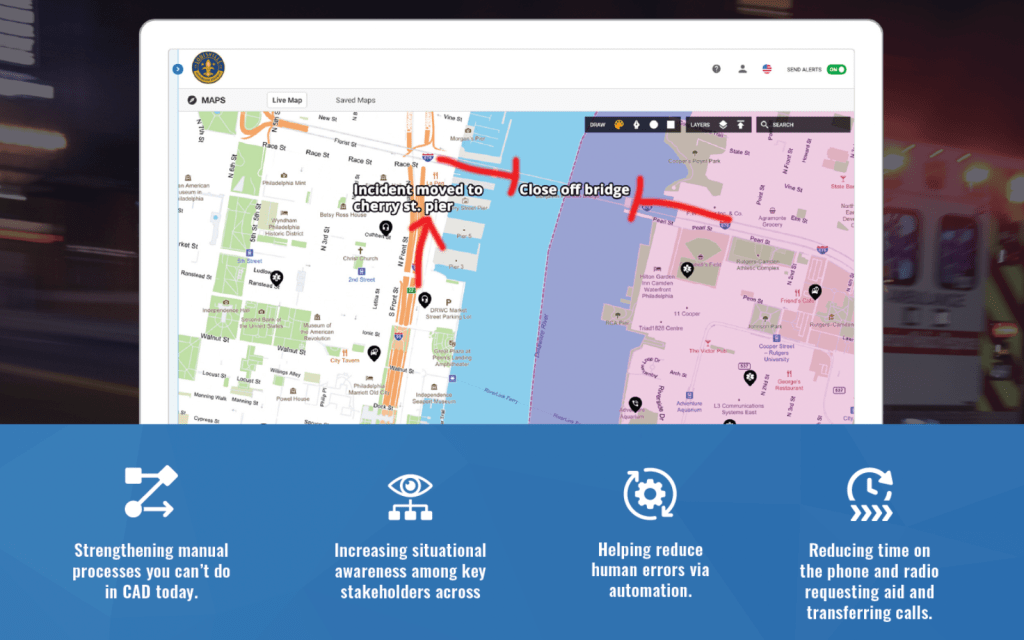Click the headset marker near Cuthbert St
The width and height of the screenshot is (1024, 640).
click(384, 229)
